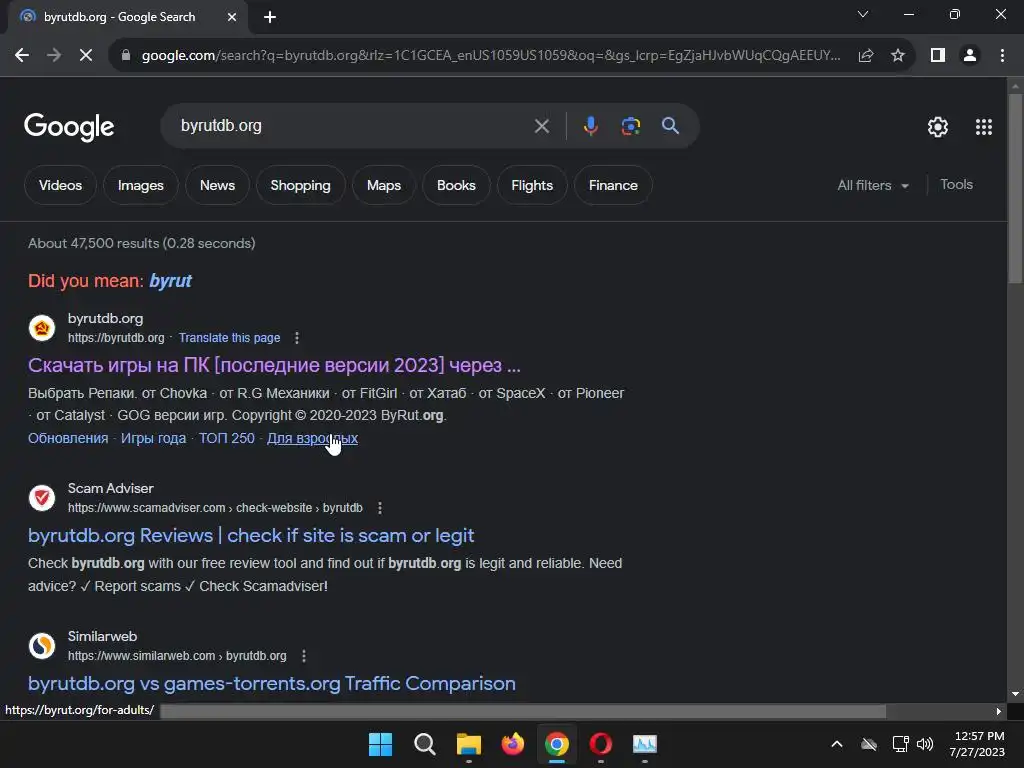Screen dimensions: 1024x768
Task: Open Windows taskbar search
Action: click(x=424, y=744)
